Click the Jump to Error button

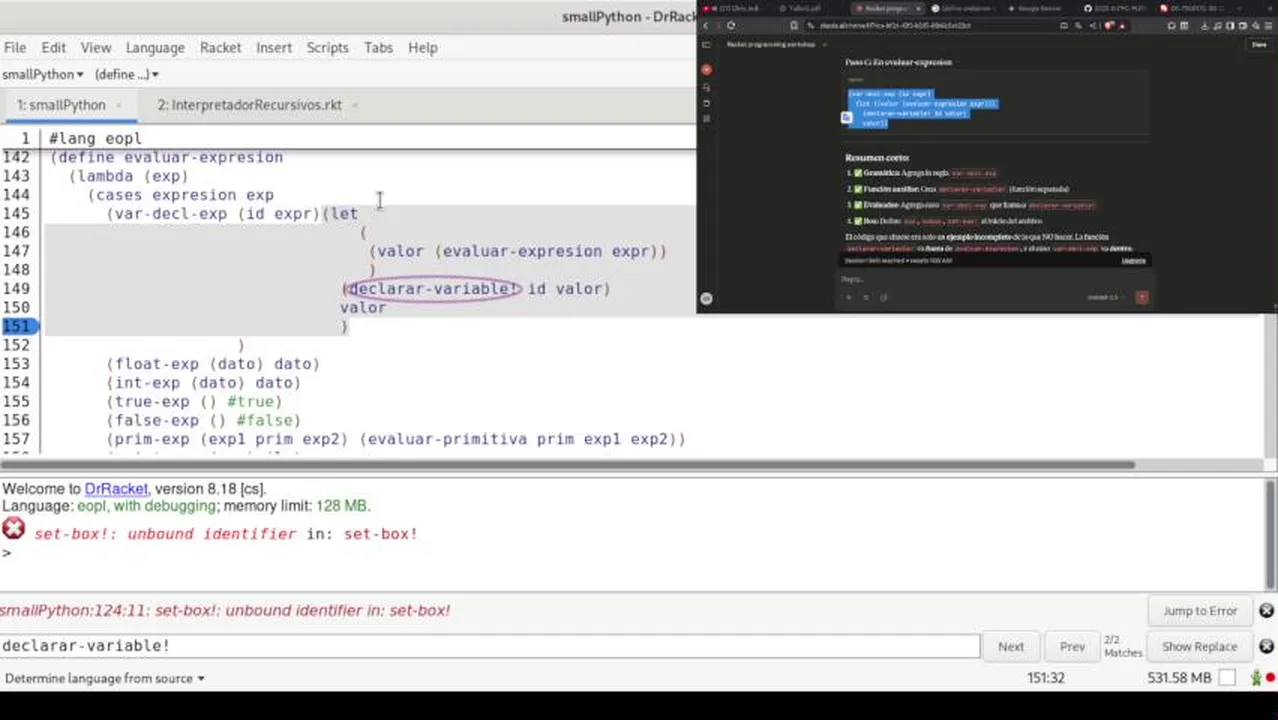point(1200,610)
